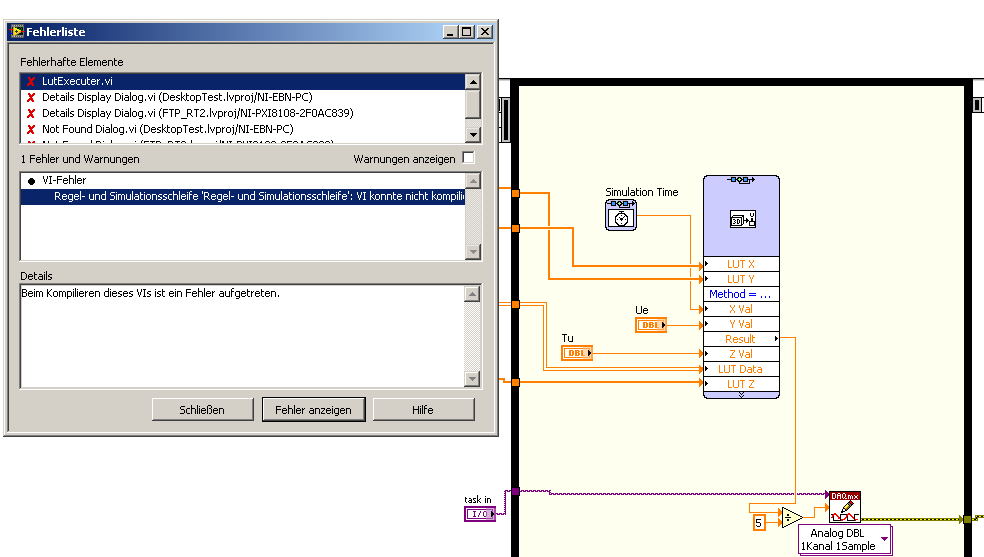Viewport: 984px width, 557px height.
Task: Click the Fehler anzeigen button
Action: [313, 410]
